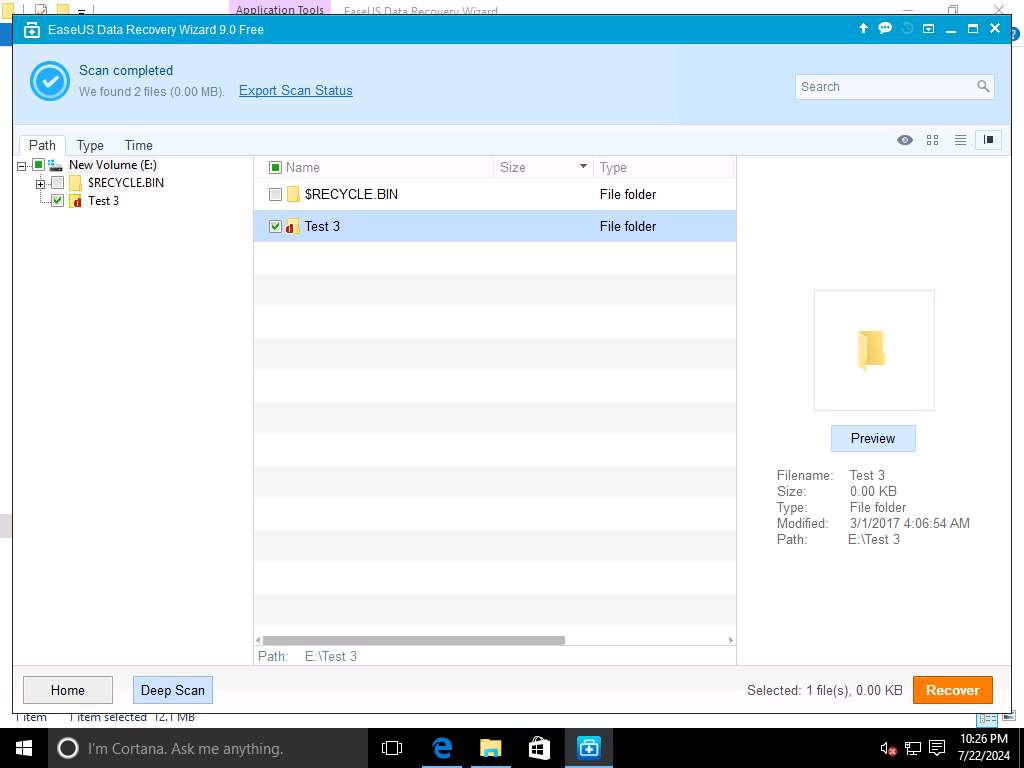Select $RECYCLE.BIN label in tree

click(125, 183)
